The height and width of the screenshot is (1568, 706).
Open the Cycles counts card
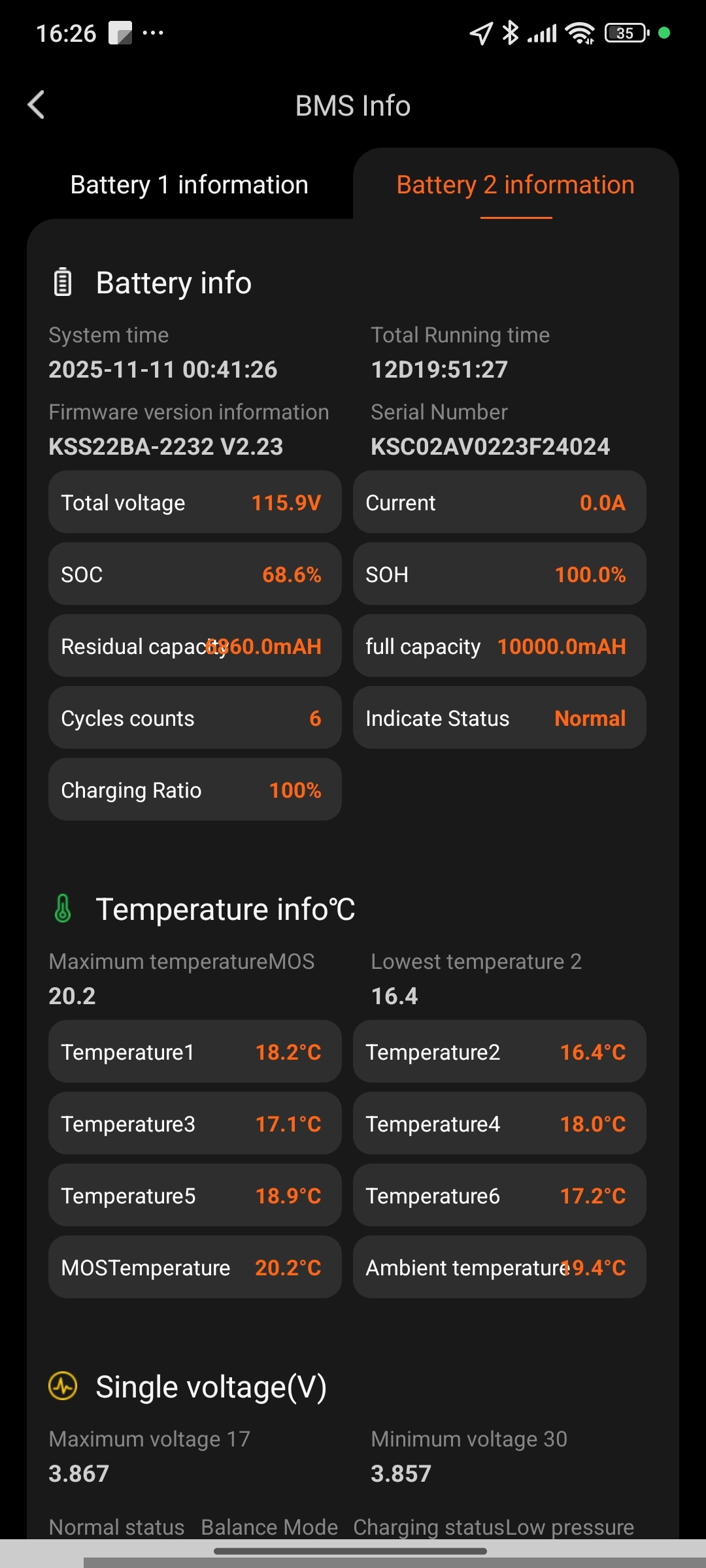click(195, 718)
